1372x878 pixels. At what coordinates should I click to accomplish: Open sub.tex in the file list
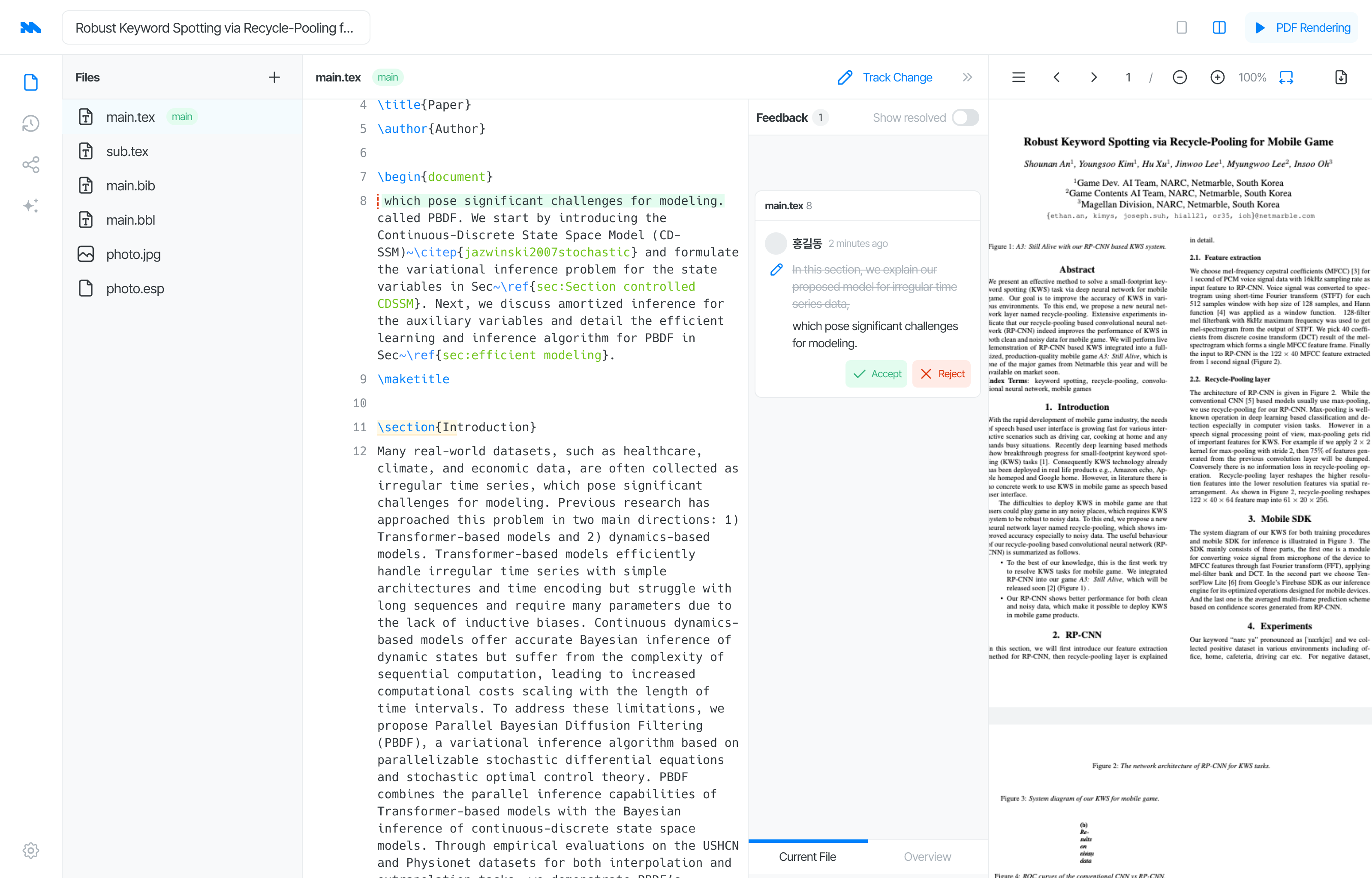click(x=127, y=151)
